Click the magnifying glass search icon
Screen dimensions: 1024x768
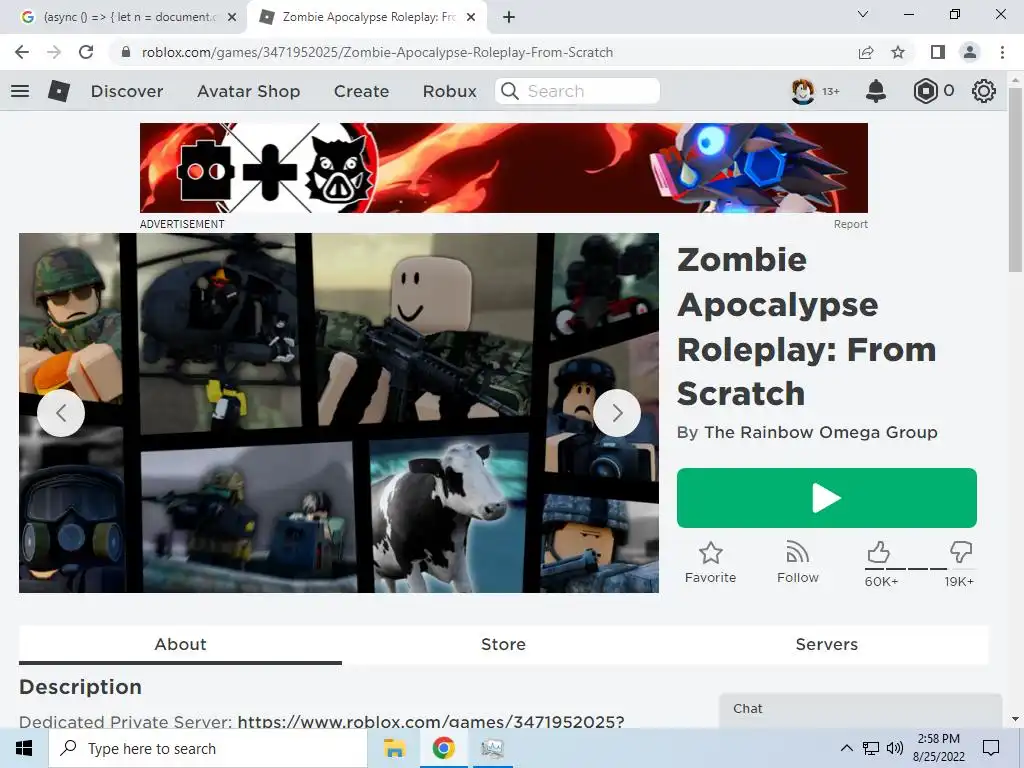click(x=509, y=91)
